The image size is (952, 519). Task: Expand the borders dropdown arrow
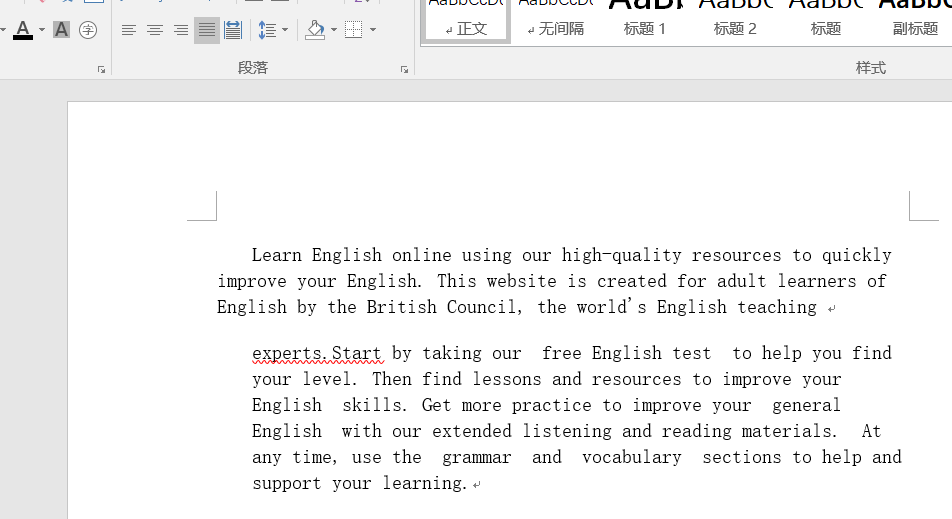coord(373,30)
